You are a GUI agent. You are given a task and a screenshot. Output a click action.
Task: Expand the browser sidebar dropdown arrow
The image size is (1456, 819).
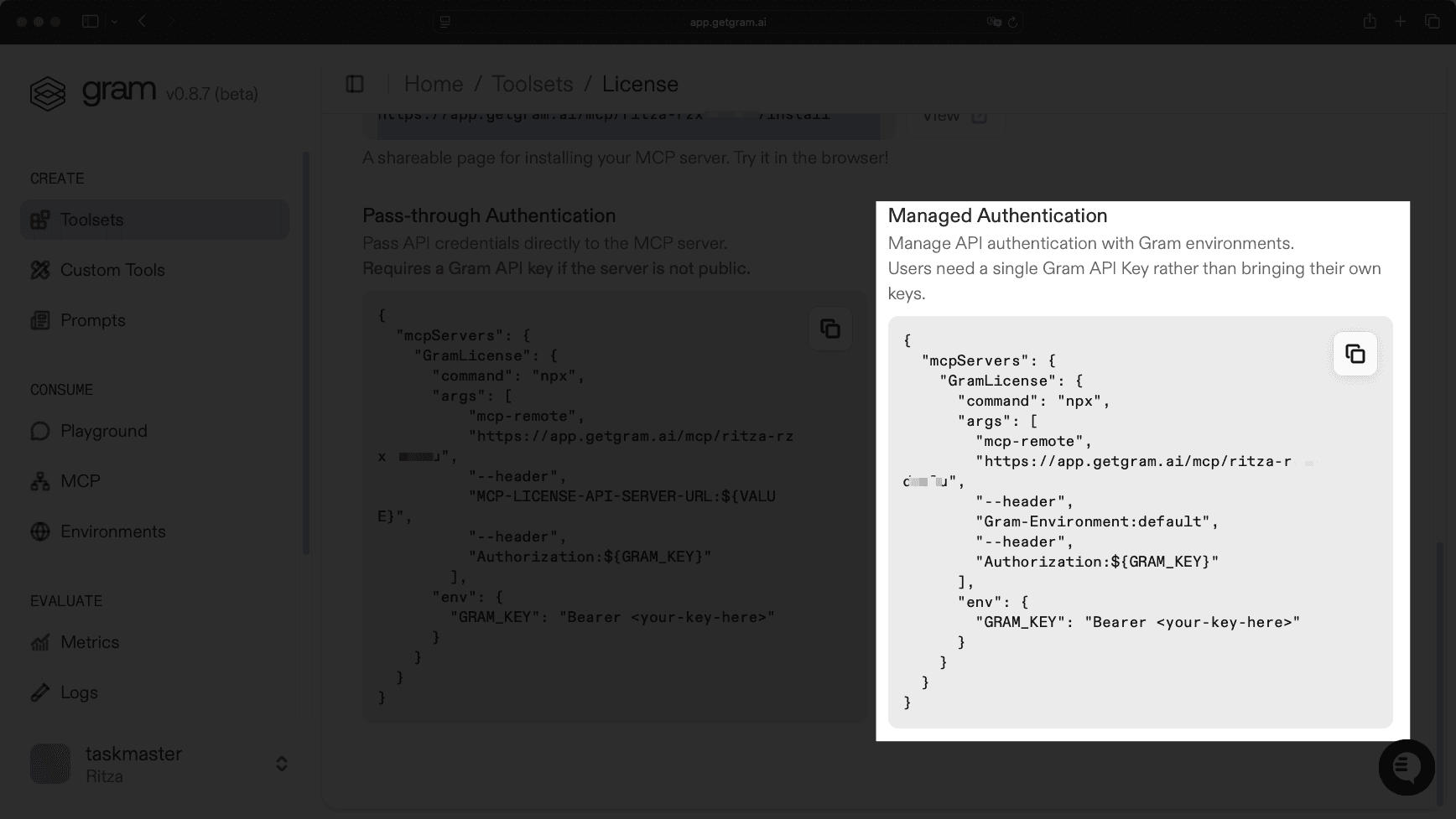coord(114,22)
